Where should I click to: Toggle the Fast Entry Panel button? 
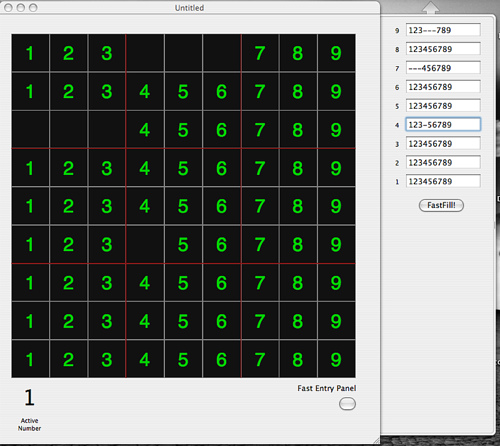[347, 404]
